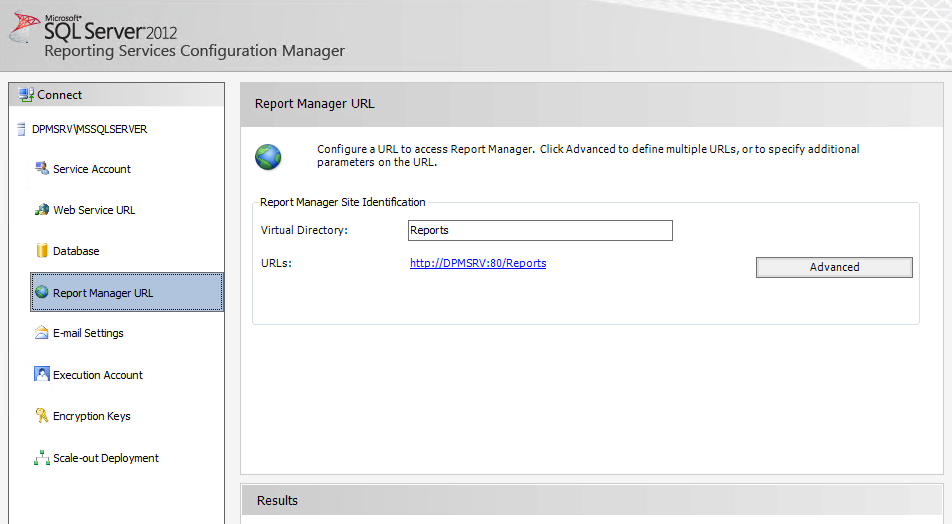
Task: Select the DPMSRV\MSSQLSERVER server label
Action: [x=89, y=129]
